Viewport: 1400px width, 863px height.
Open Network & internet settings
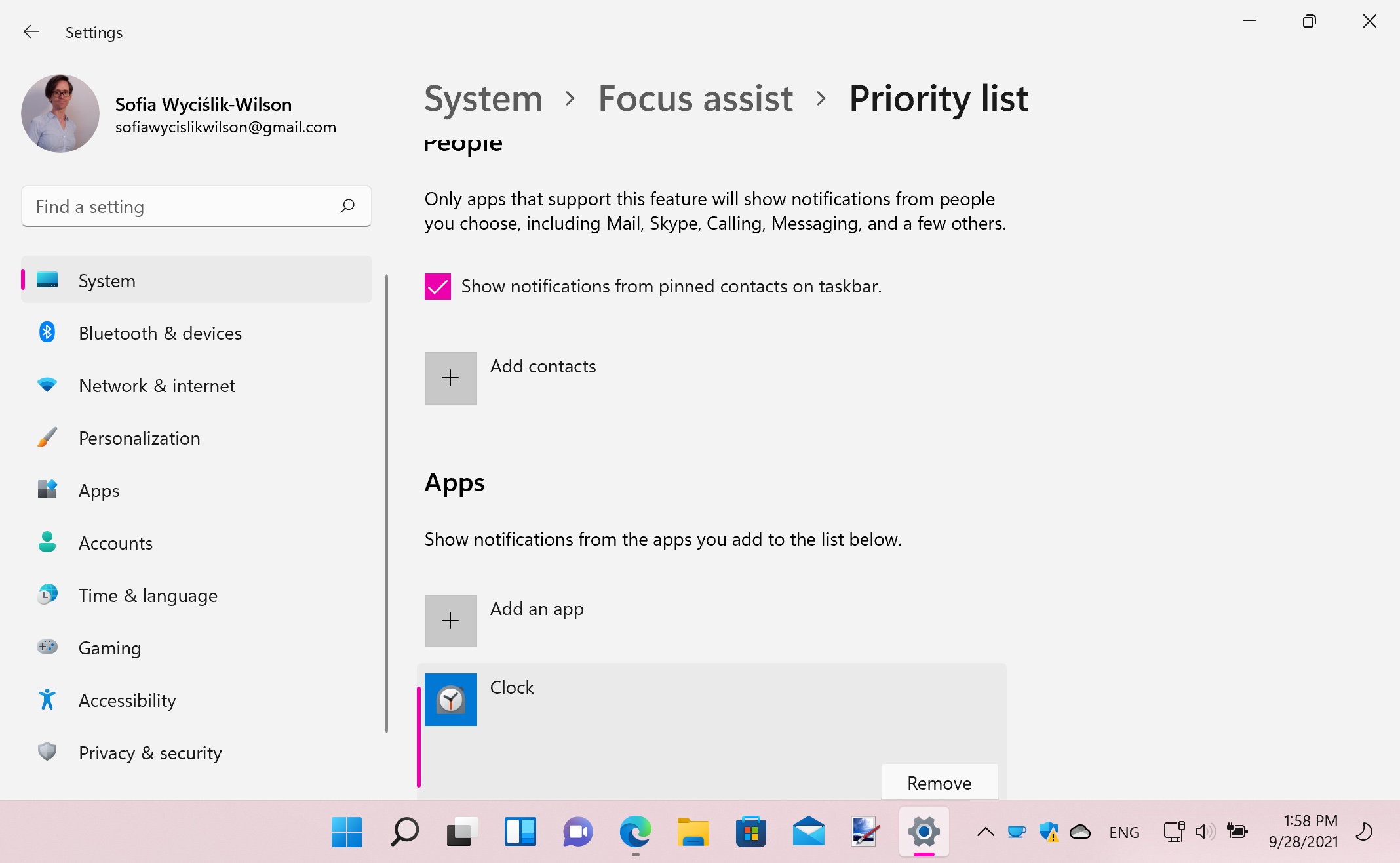point(157,385)
